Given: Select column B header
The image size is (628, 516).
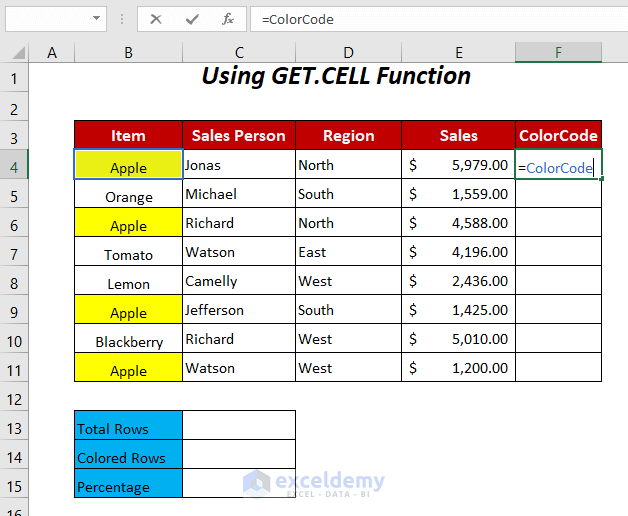Looking at the screenshot, I should [x=128, y=52].
